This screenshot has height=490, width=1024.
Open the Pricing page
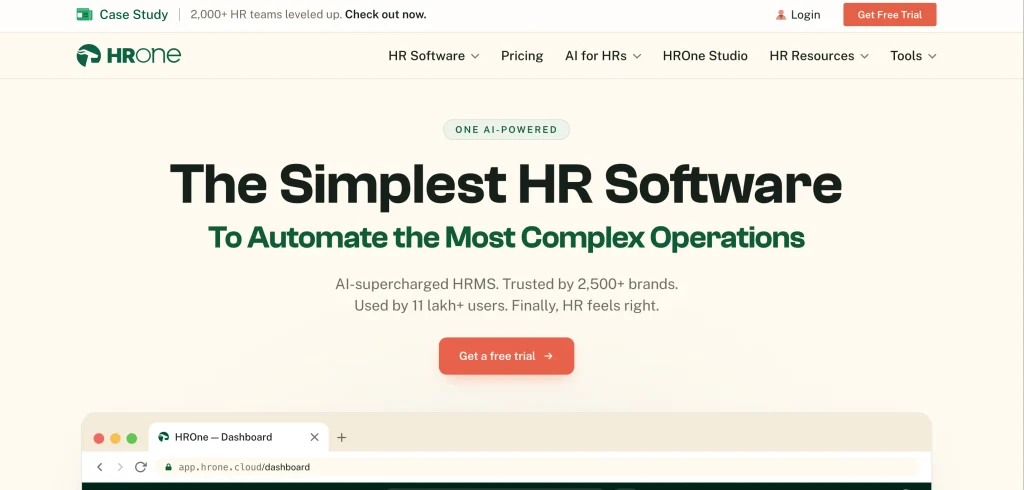[522, 56]
